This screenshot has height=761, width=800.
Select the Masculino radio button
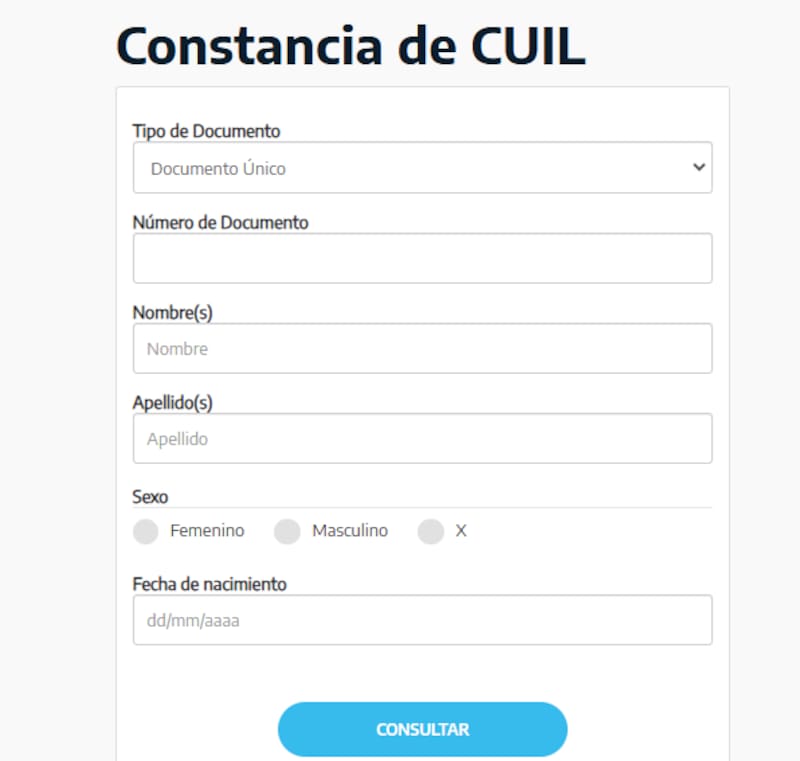point(287,532)
